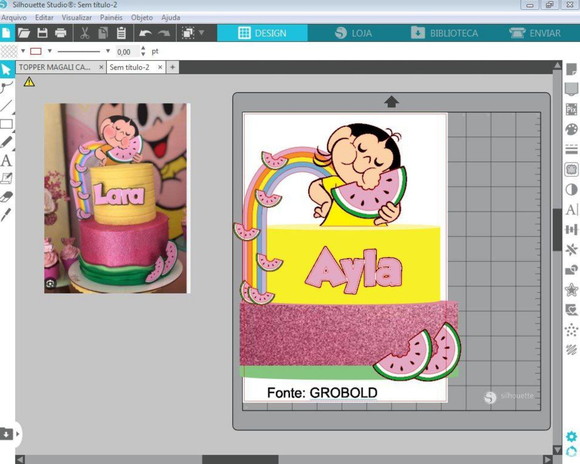Viewport: 580px width, 464px height.
Task: Create a new document with the blank page icon
Action: (6, 33)
